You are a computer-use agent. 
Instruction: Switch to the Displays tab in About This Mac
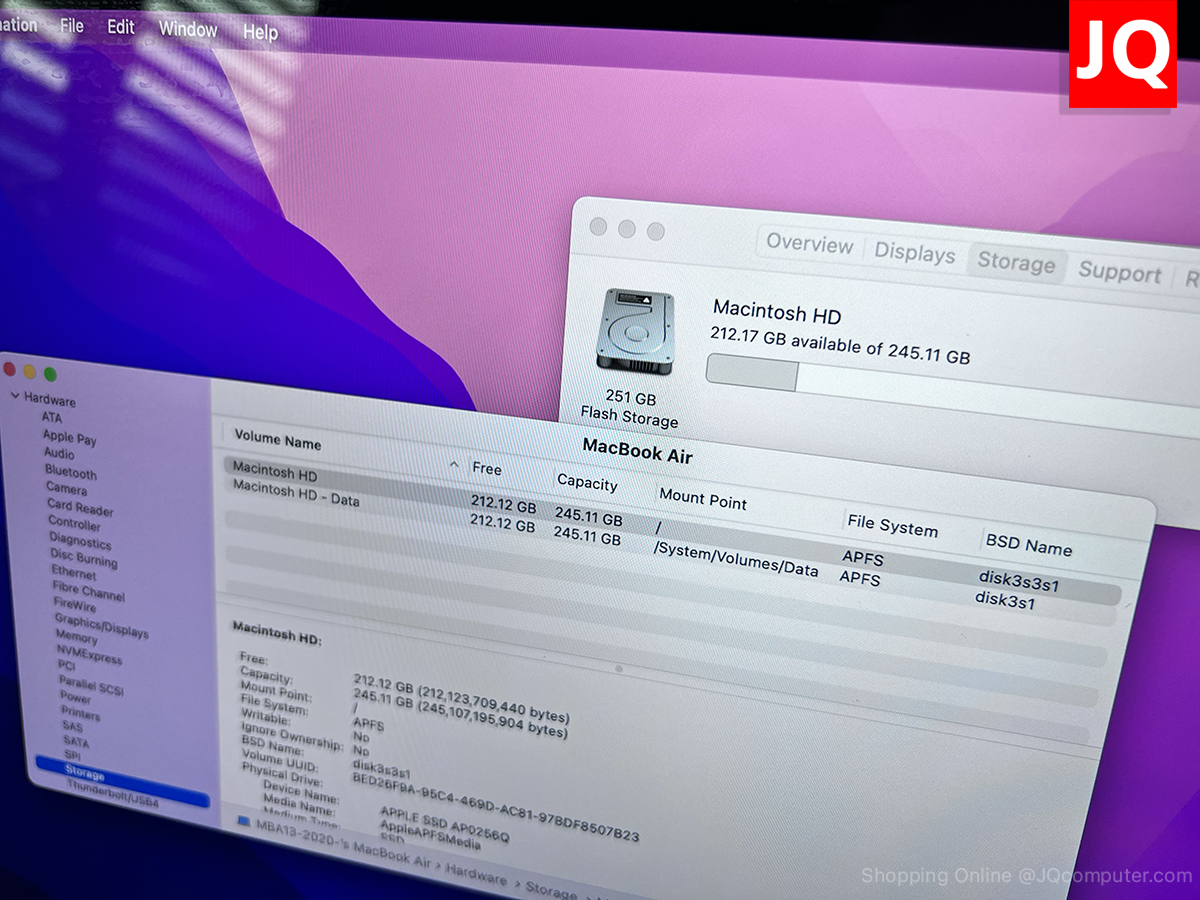tap(915, 253)
